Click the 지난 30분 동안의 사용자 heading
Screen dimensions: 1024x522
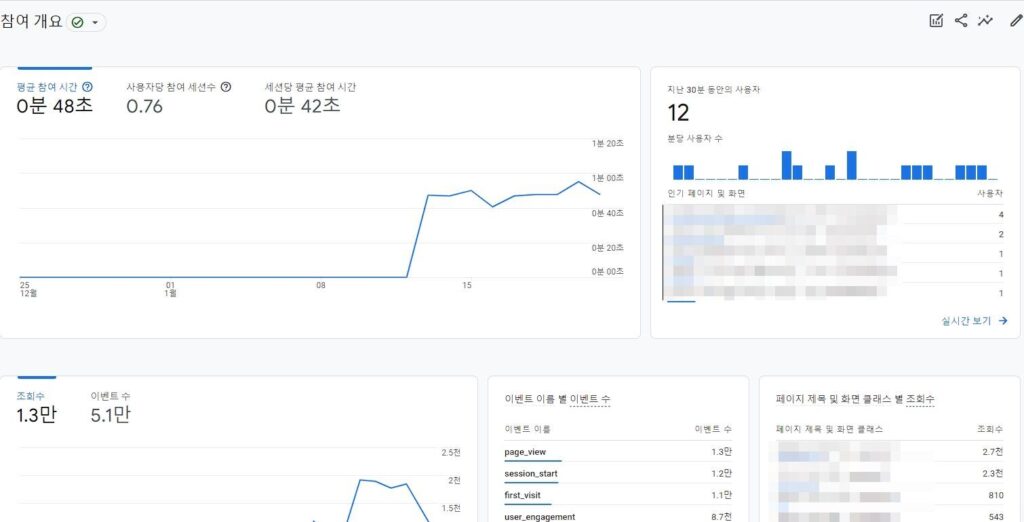click(x=713, y=90)
